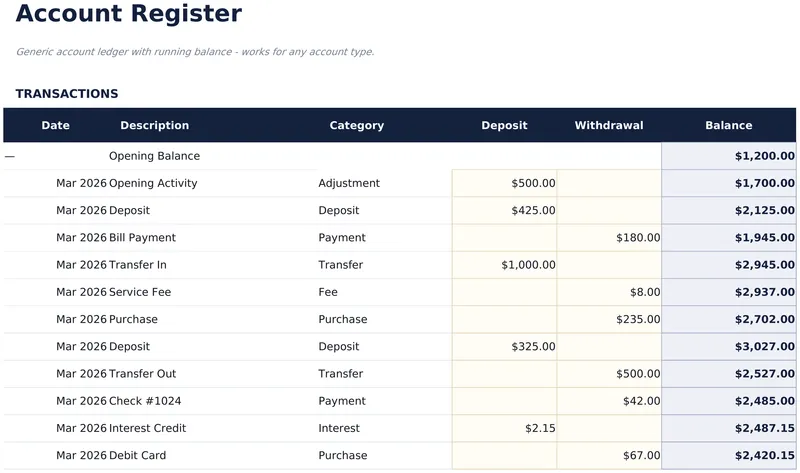Viewport: 800px width, 473px height.
Task: Click the dash icon beside Opening Balance
Action: (x=10, y=156)
